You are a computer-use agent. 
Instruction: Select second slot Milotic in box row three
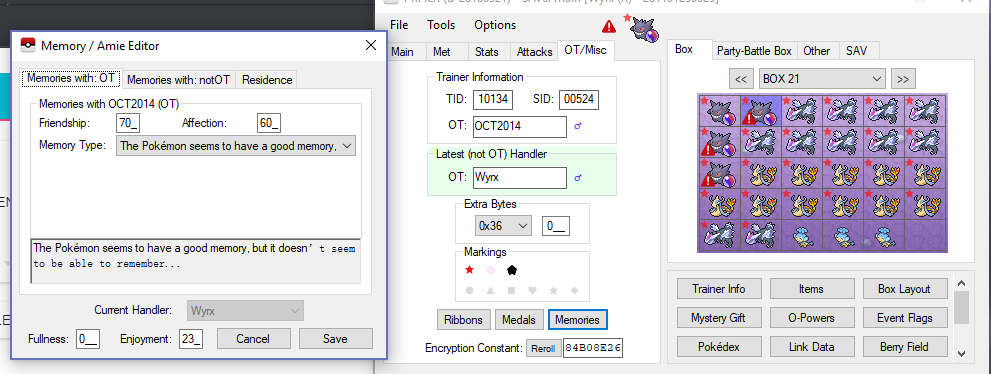point(760,172)
